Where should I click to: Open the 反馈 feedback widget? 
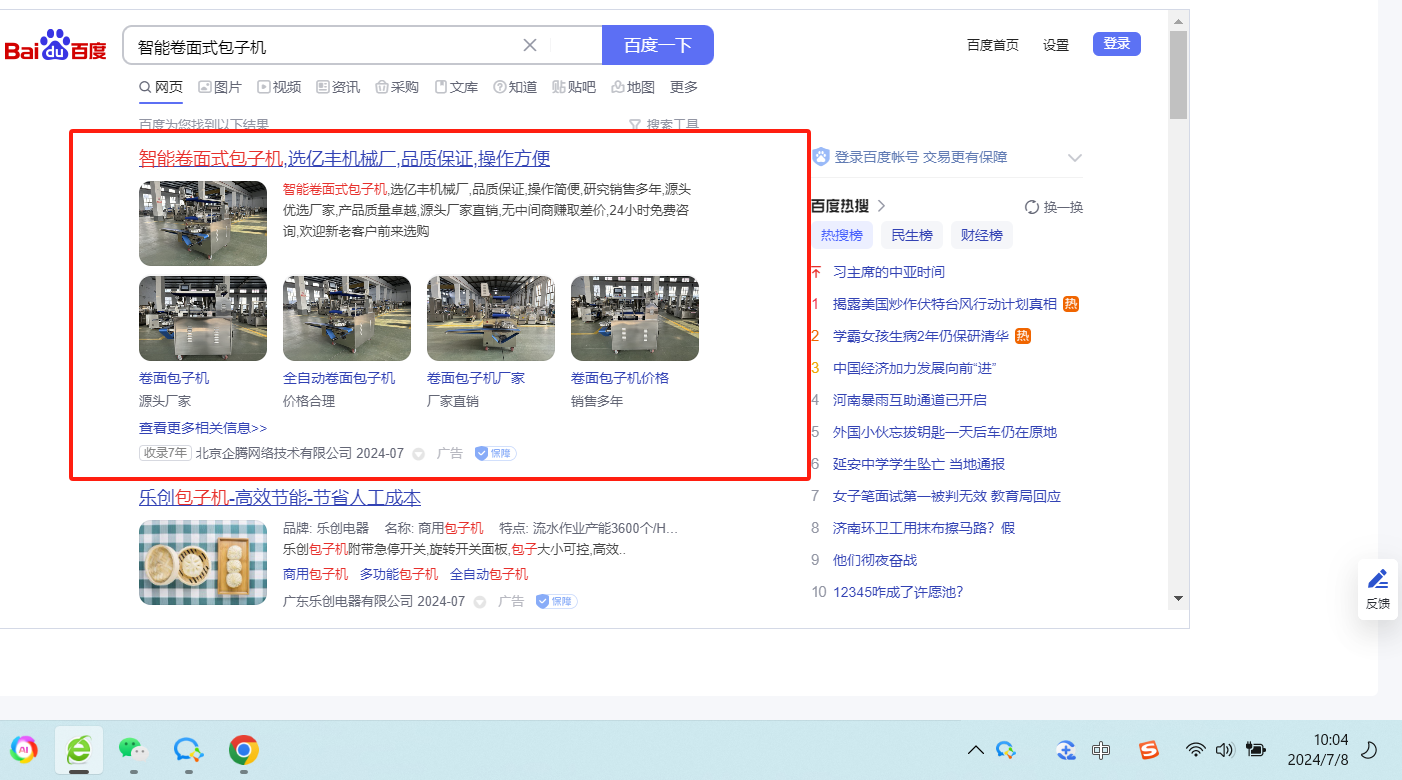[x=1377, y=589]
